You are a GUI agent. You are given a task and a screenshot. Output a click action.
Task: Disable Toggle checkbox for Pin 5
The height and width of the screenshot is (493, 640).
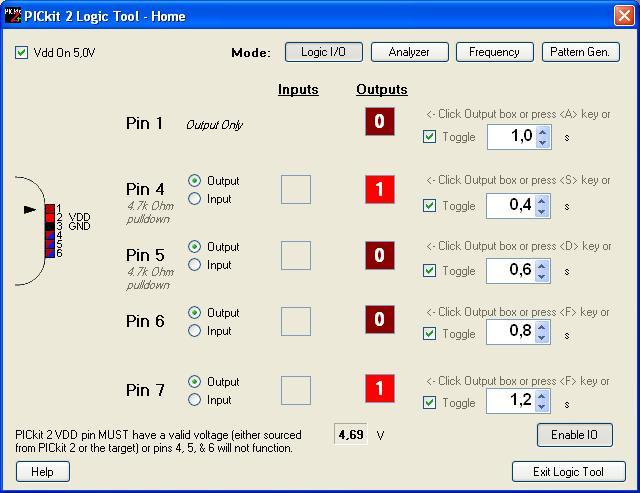click(x=429, y=271)
